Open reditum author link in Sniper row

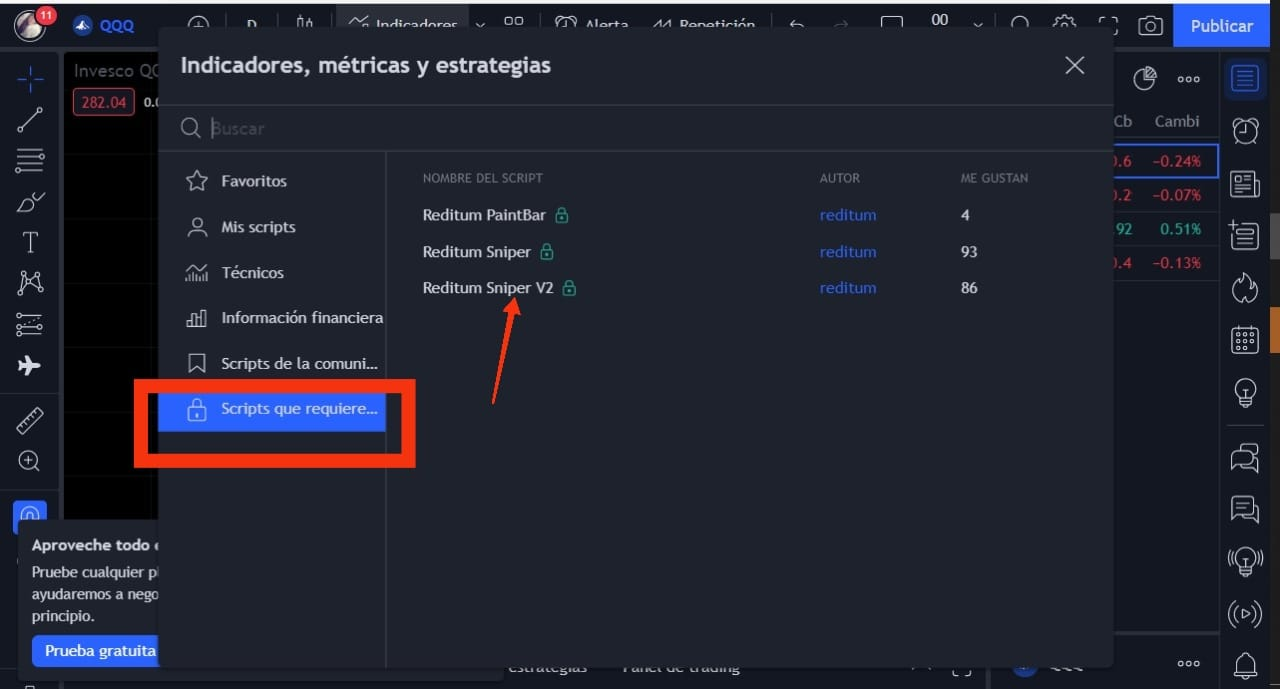coord(848,252)
